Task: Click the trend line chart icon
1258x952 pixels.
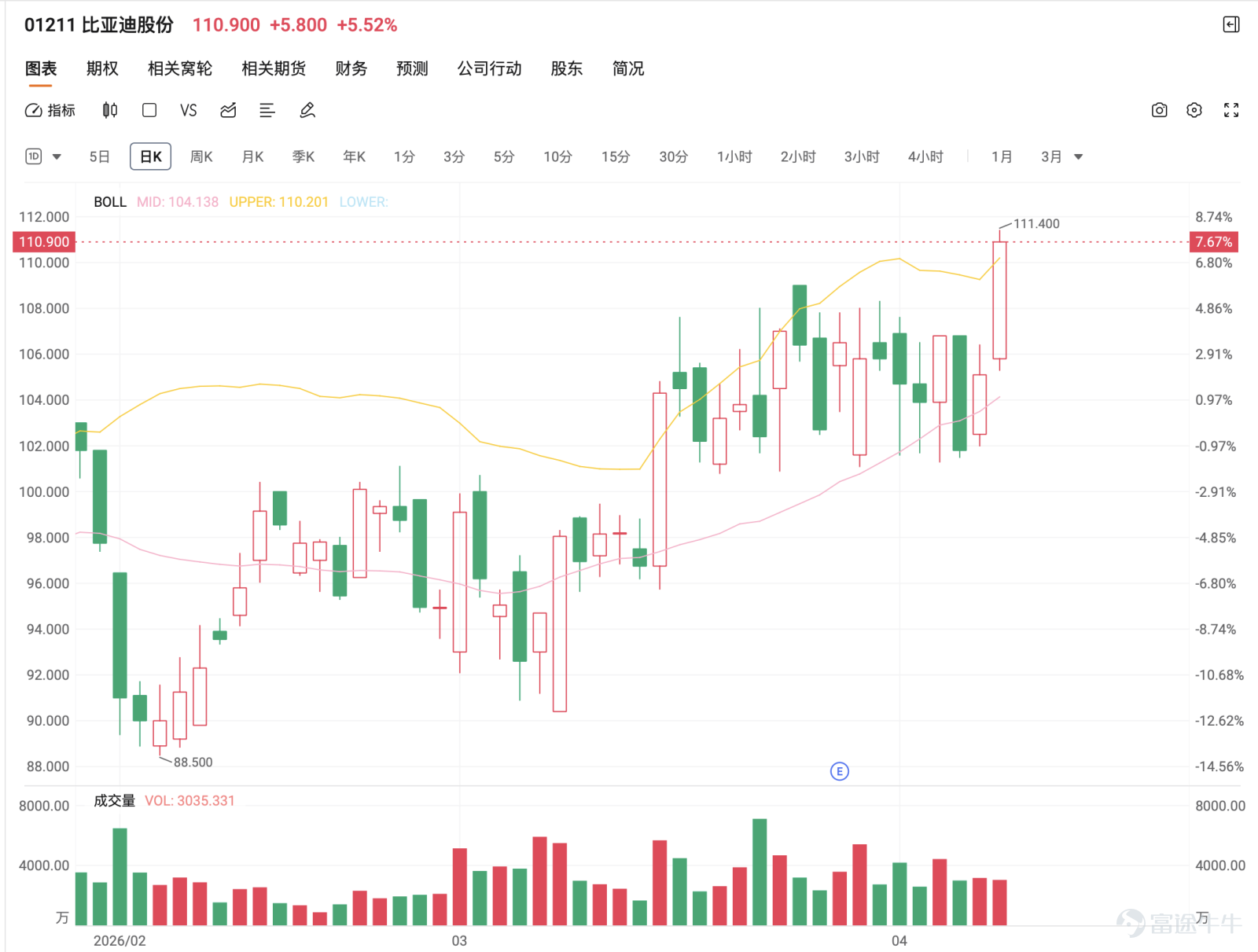Action: point(228,110)
